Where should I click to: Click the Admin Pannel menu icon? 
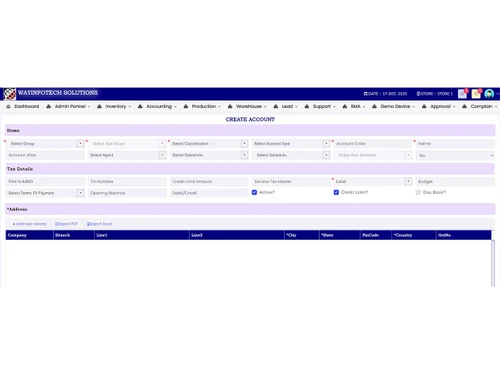click(x=49, y=106)
